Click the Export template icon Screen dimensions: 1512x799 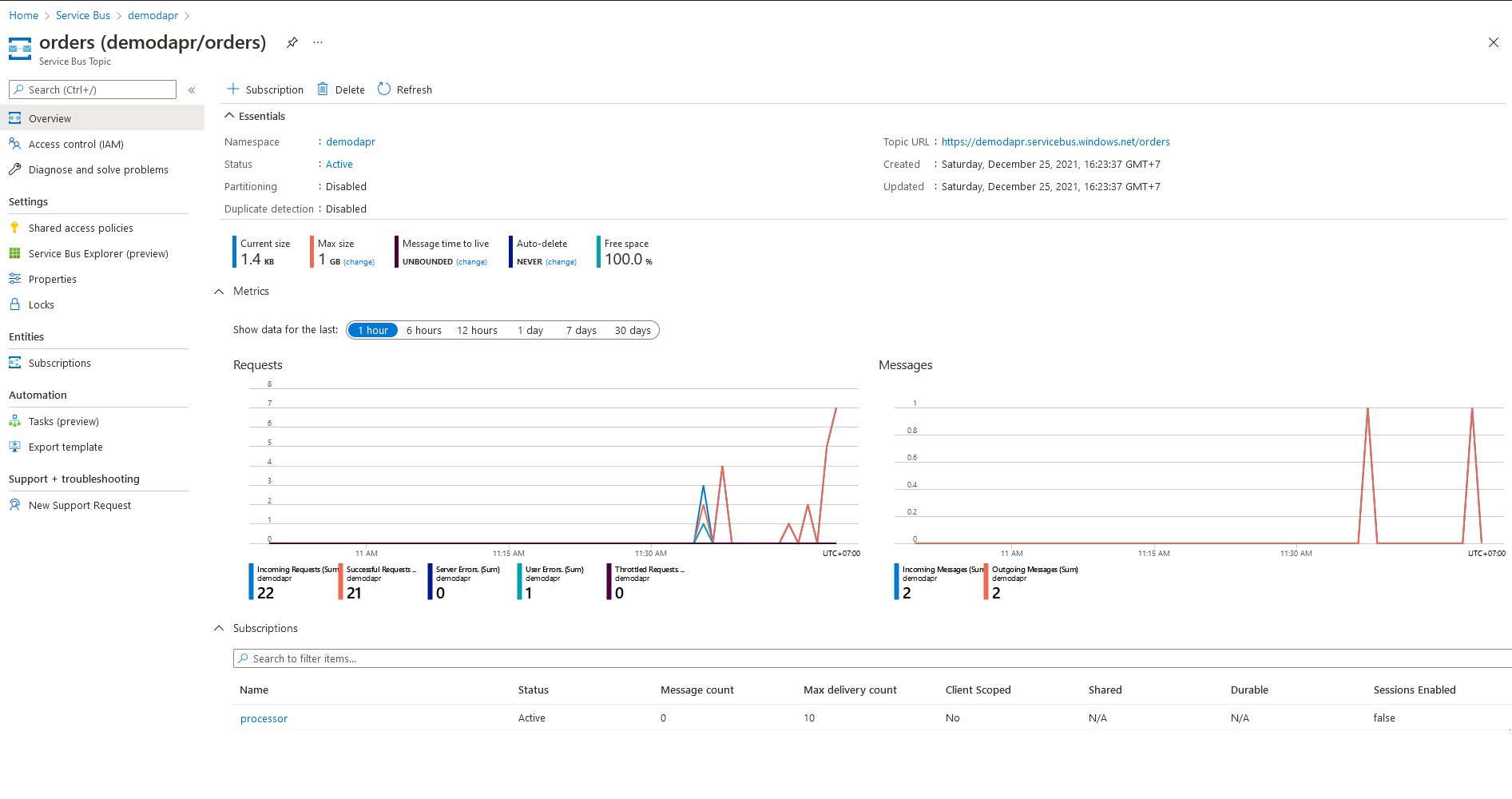coord(14,447)
